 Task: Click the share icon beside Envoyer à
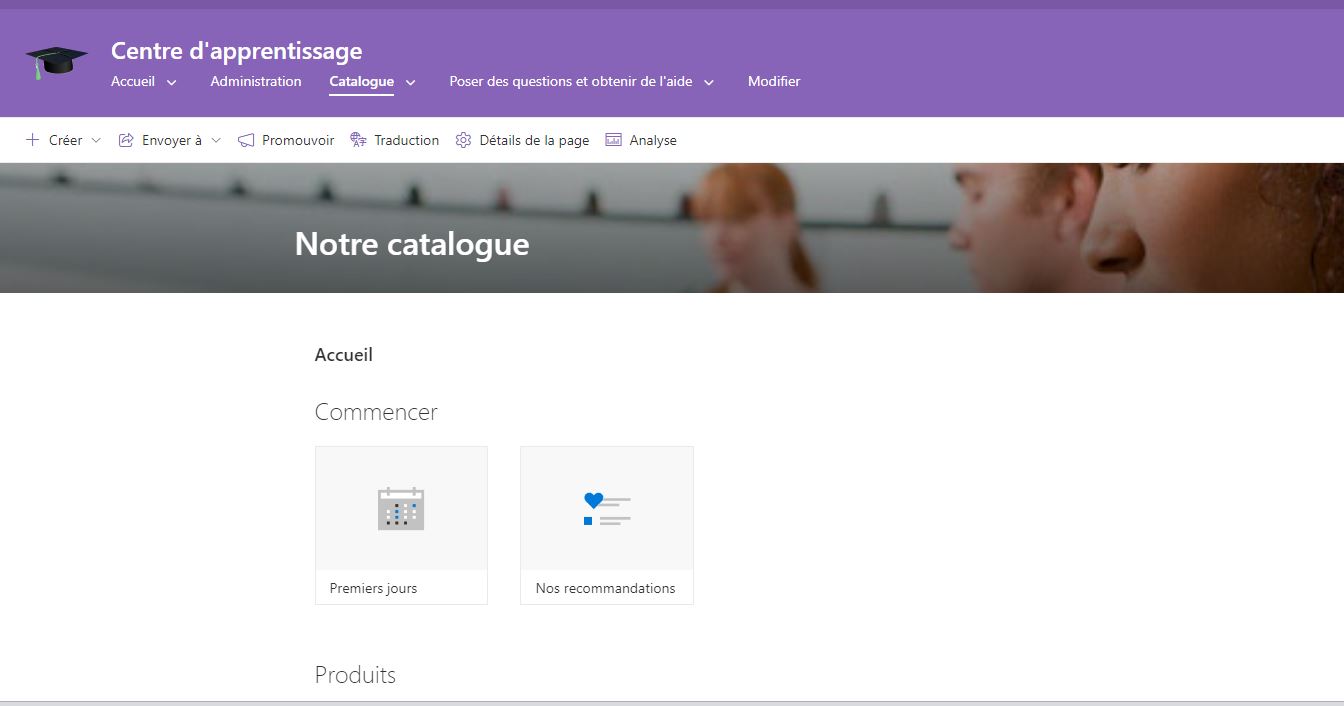click(126, 140)
